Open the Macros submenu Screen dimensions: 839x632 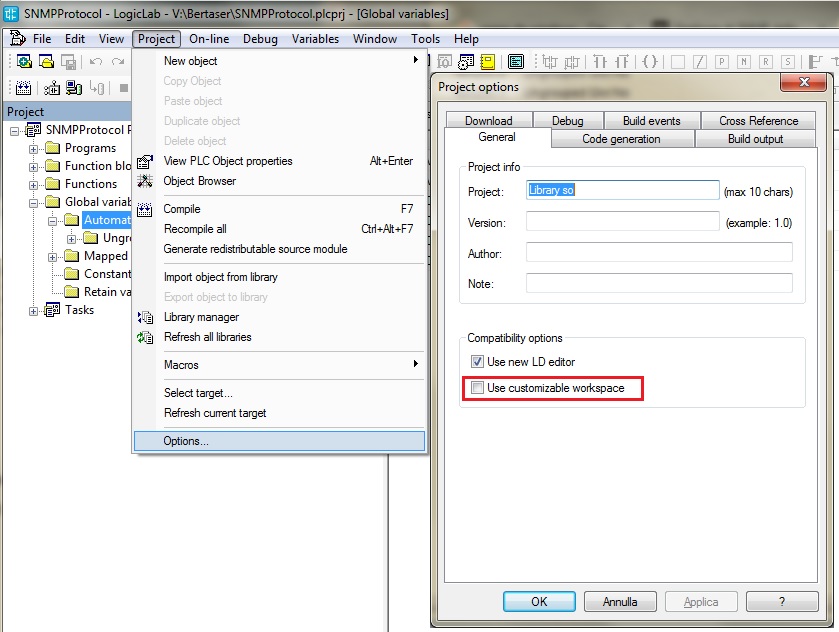point(279,365)
